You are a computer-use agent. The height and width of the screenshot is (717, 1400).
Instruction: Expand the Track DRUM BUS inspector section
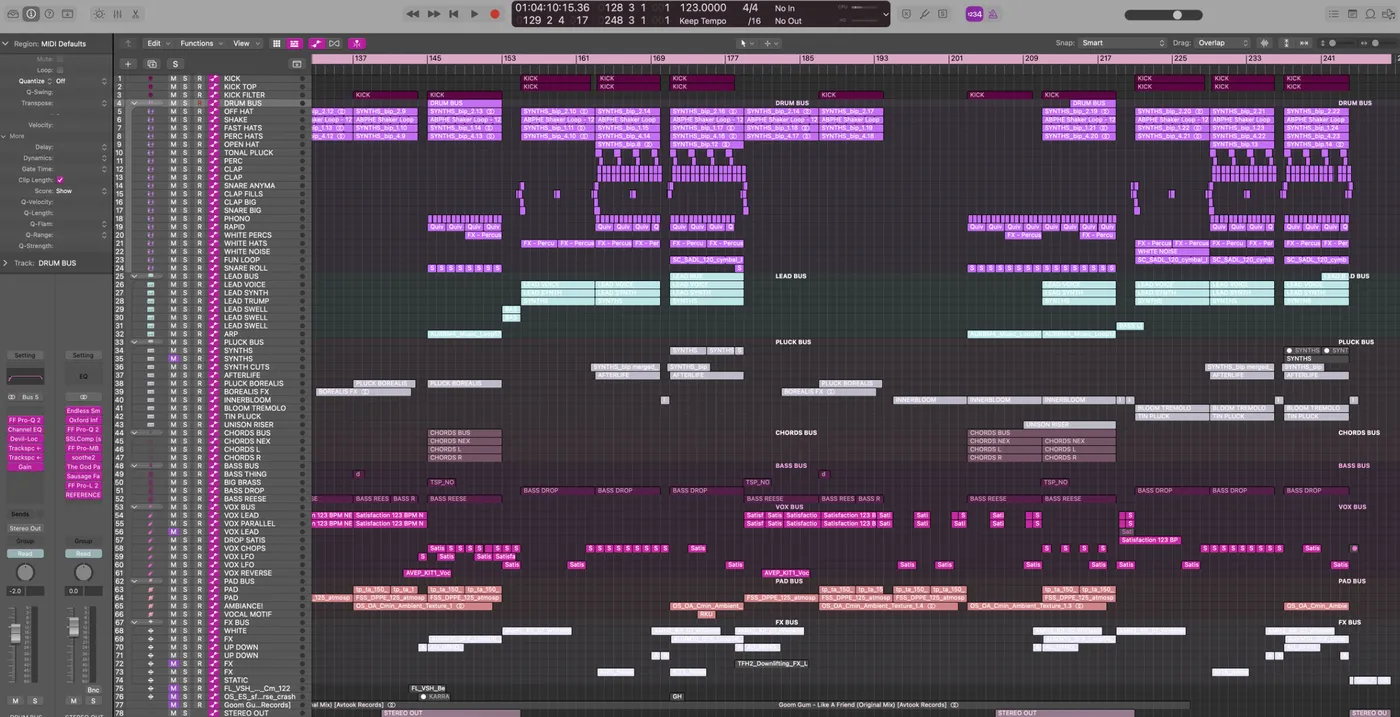coord(5,263)
